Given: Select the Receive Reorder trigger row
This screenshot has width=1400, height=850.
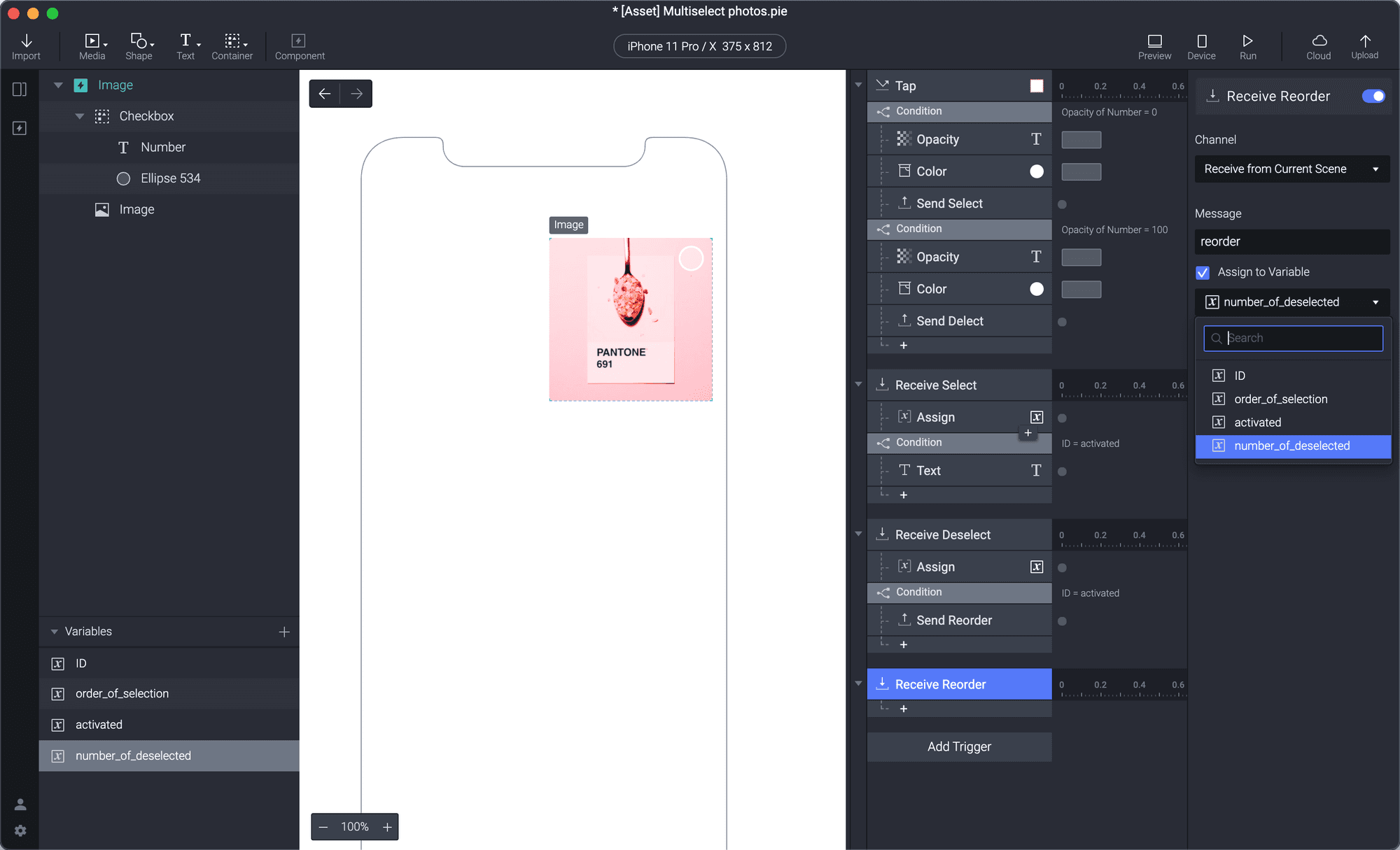Looking at the screenshot, I should pos(959,684).
